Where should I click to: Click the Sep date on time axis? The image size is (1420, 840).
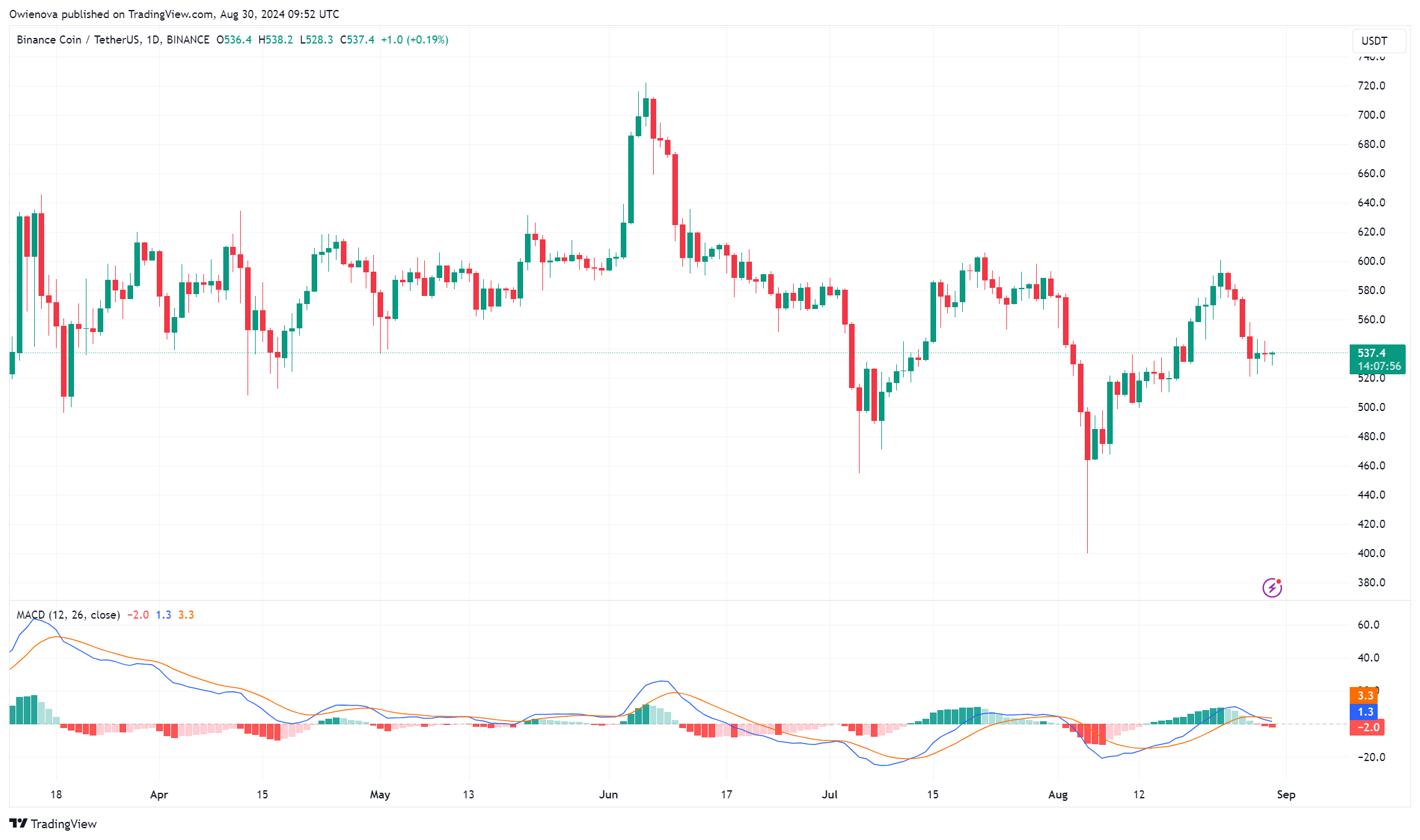(x=1286, y=795)
